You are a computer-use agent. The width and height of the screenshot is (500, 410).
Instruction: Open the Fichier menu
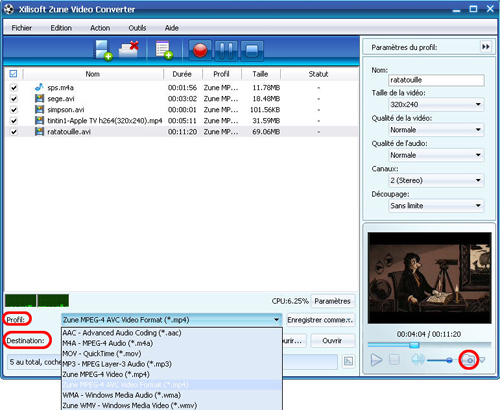click(x=22, y=28)
